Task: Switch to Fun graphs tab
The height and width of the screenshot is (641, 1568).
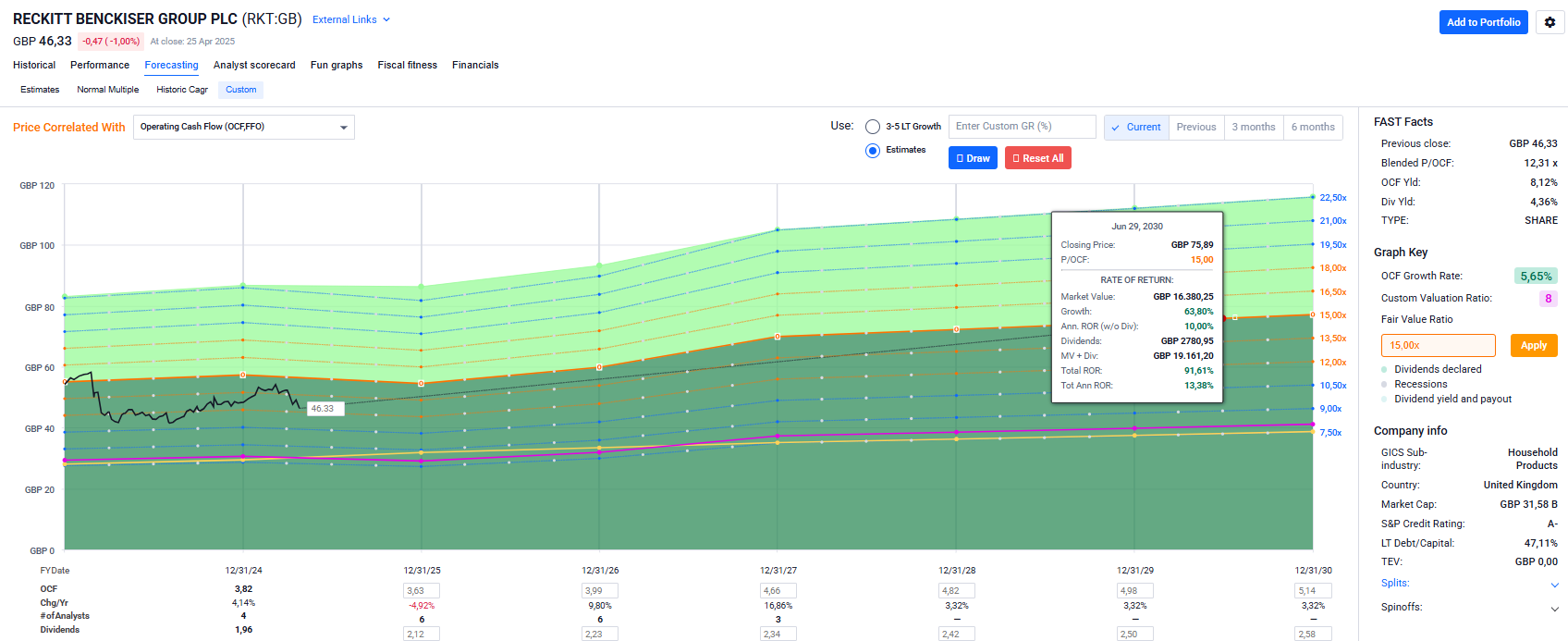Action: pos(337,65)
